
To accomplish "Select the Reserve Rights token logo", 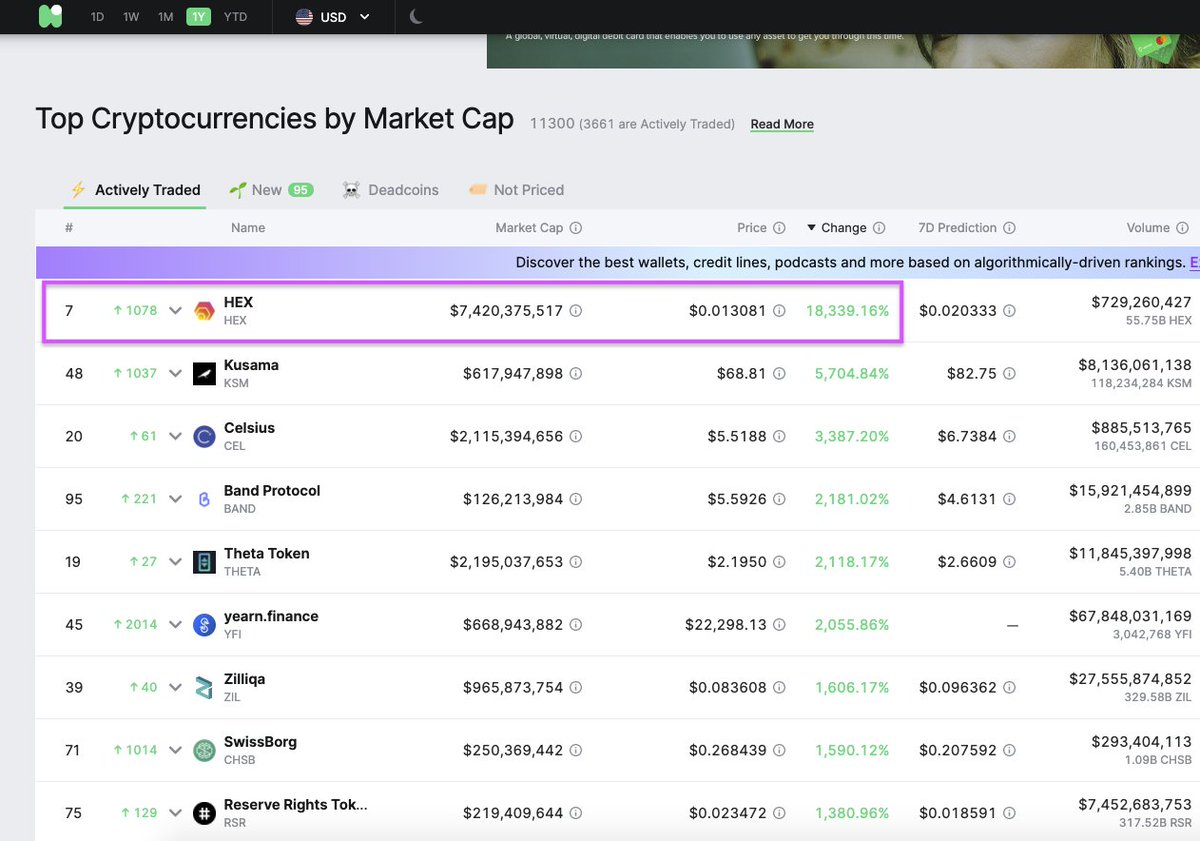I will [x=205, y=812].
